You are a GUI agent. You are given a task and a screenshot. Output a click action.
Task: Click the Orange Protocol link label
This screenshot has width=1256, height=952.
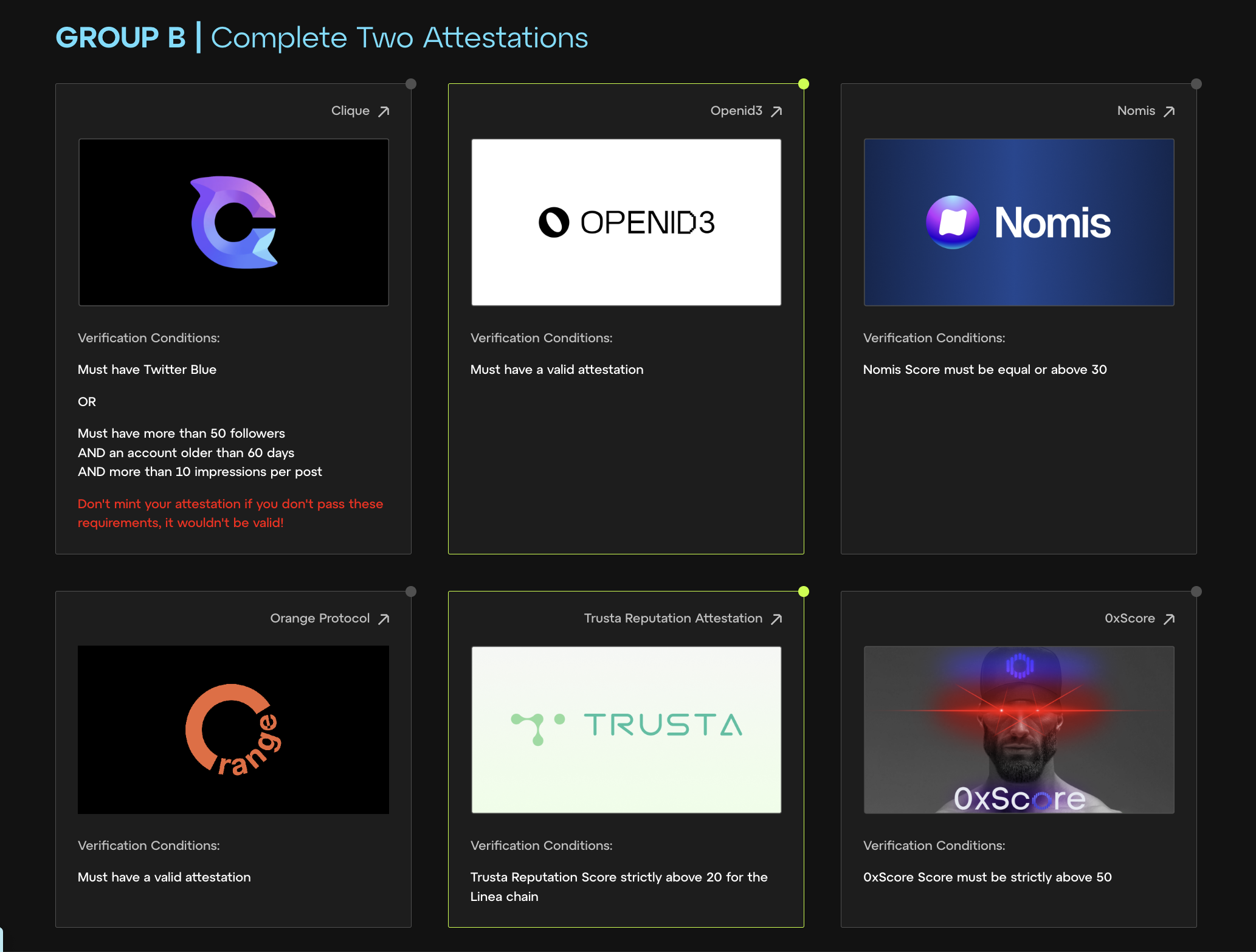[x=320, y=618]
